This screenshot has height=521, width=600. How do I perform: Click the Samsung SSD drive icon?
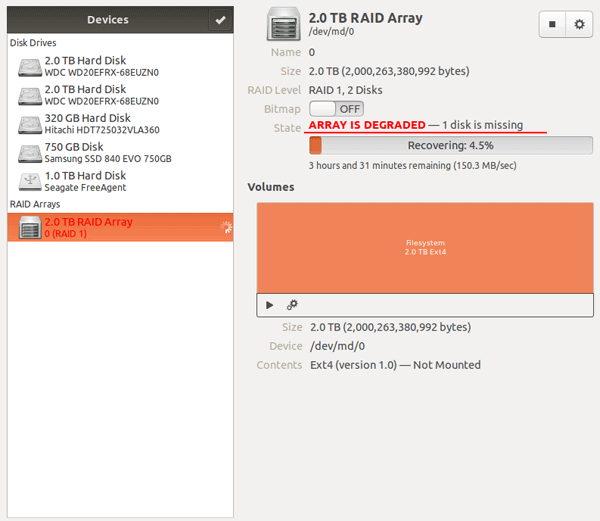tap(30, 153)
